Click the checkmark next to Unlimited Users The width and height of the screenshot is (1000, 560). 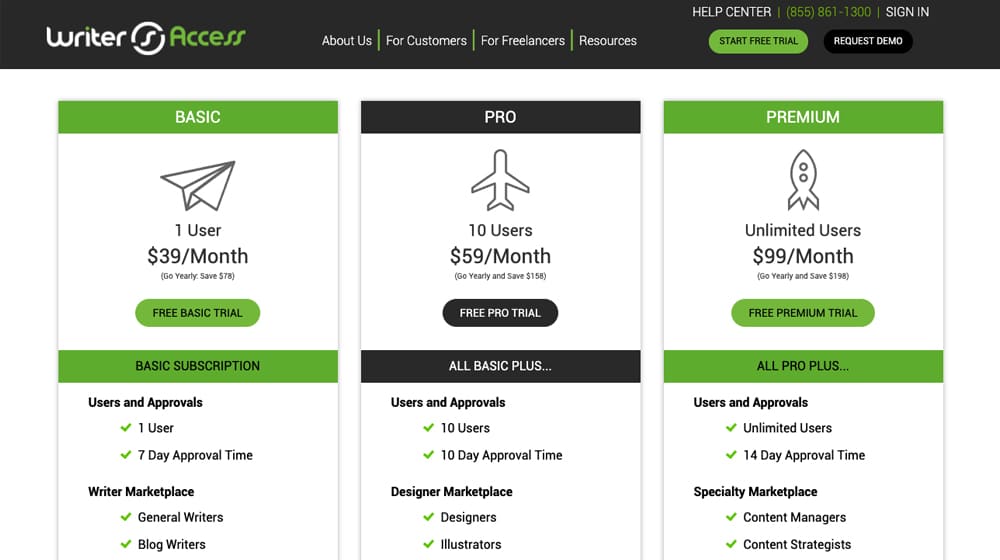pyautogui.click(x=732, y=428)
